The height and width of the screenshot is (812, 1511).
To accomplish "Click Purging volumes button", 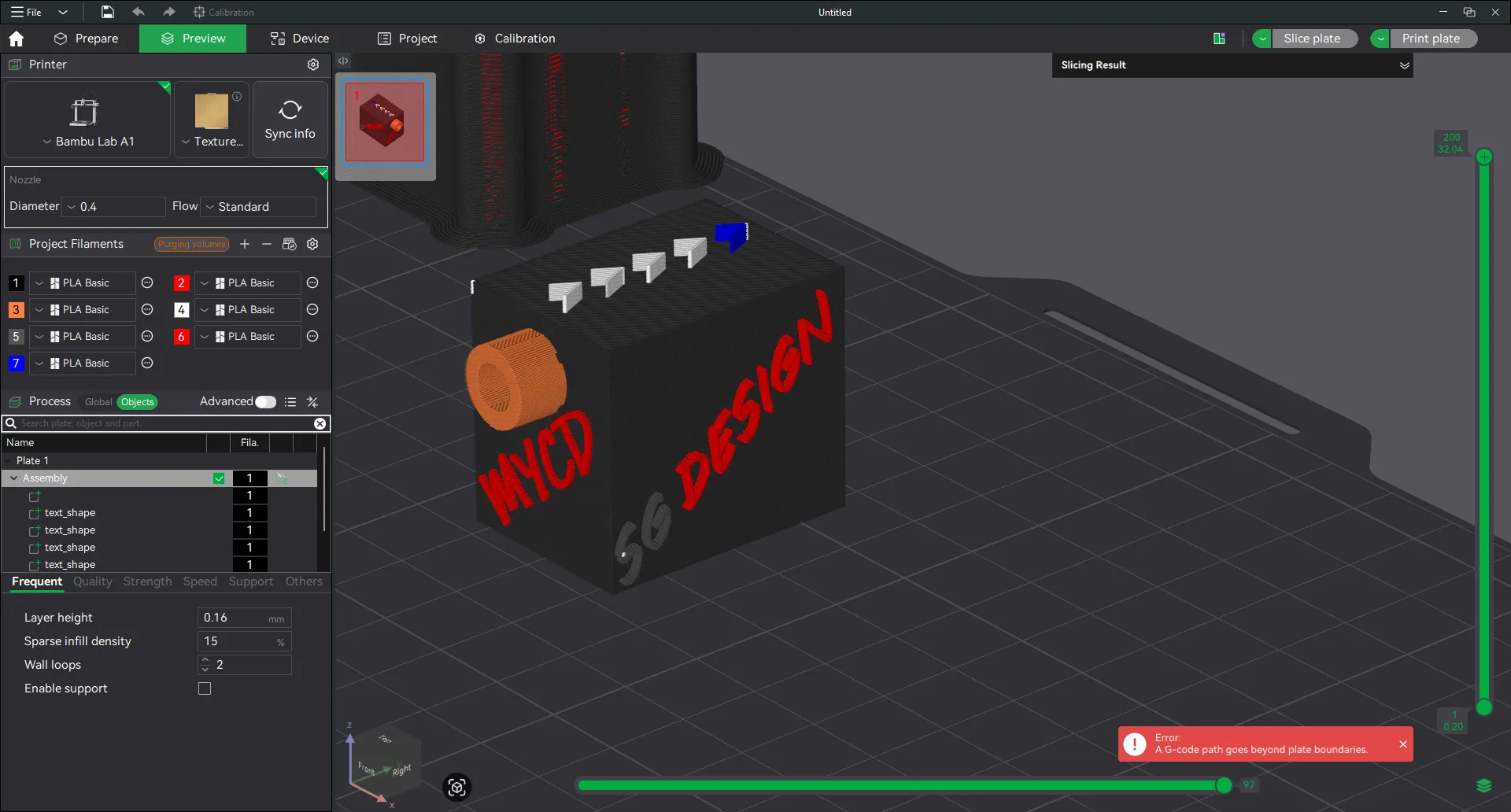I will [191, 245].
